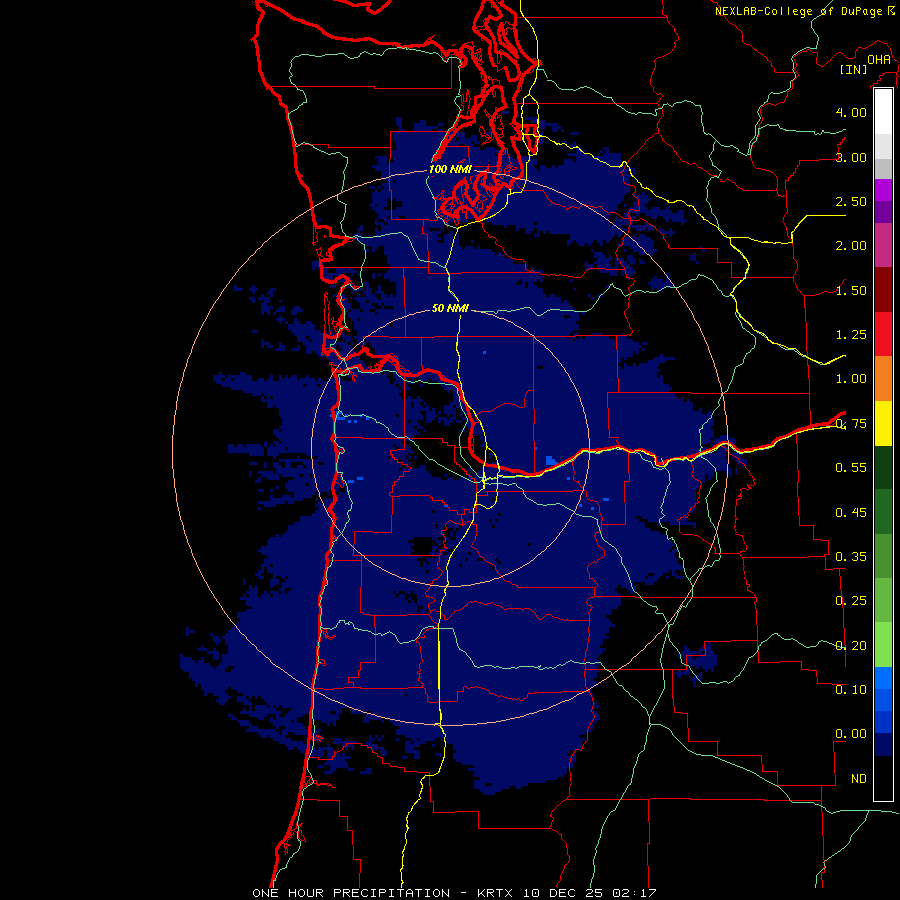
Task: Click the 1.00 legend value
Action: (x=851, y=379)
